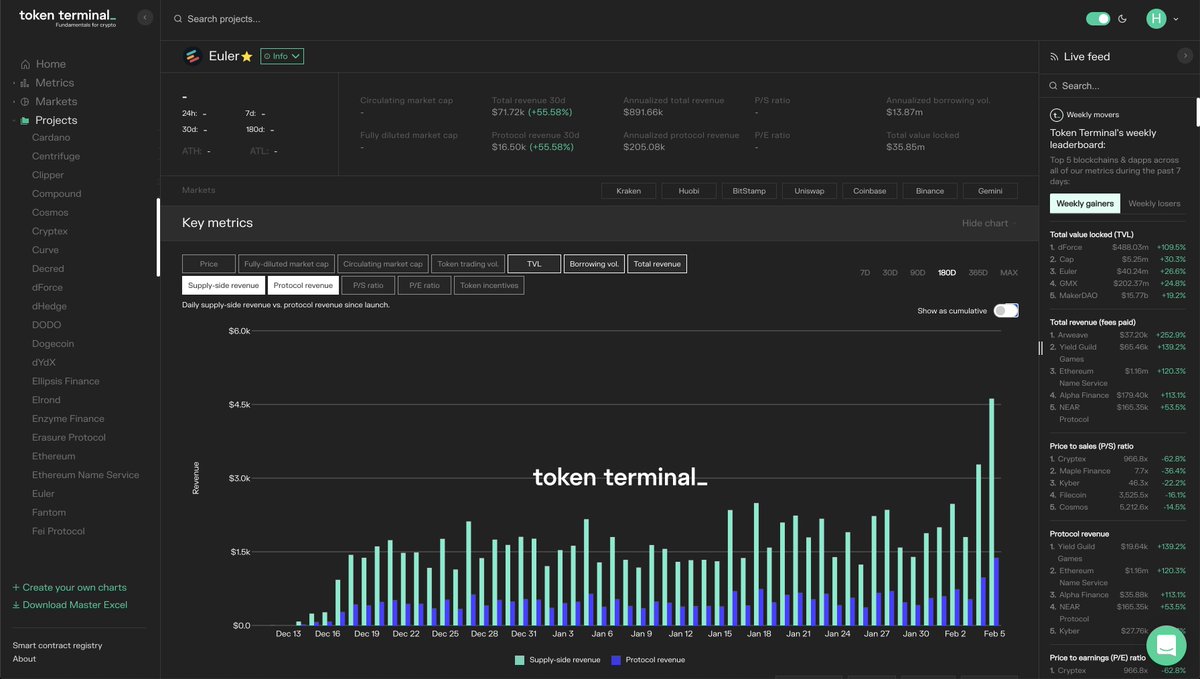Click the Live feed panel resize handle

click(1040, 348)
